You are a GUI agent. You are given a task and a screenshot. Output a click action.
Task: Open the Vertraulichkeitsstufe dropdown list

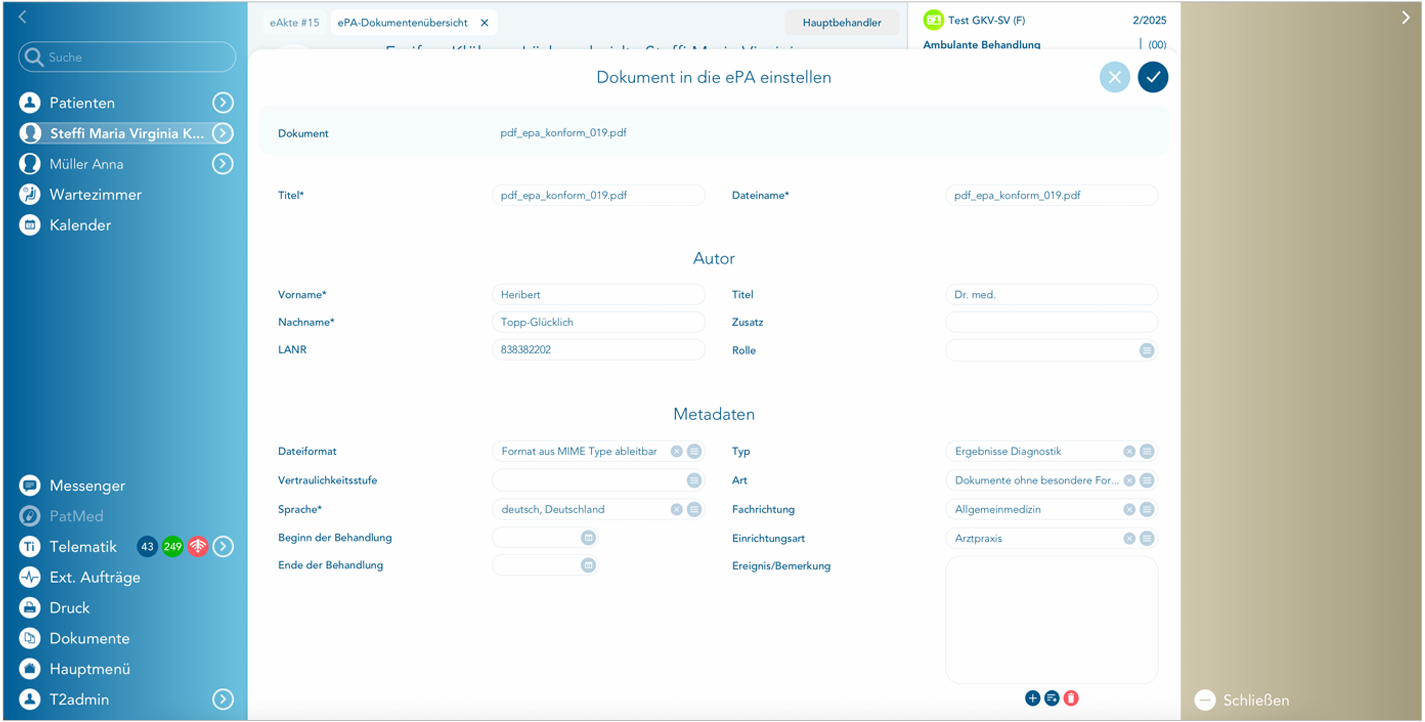tap(694, 481)
